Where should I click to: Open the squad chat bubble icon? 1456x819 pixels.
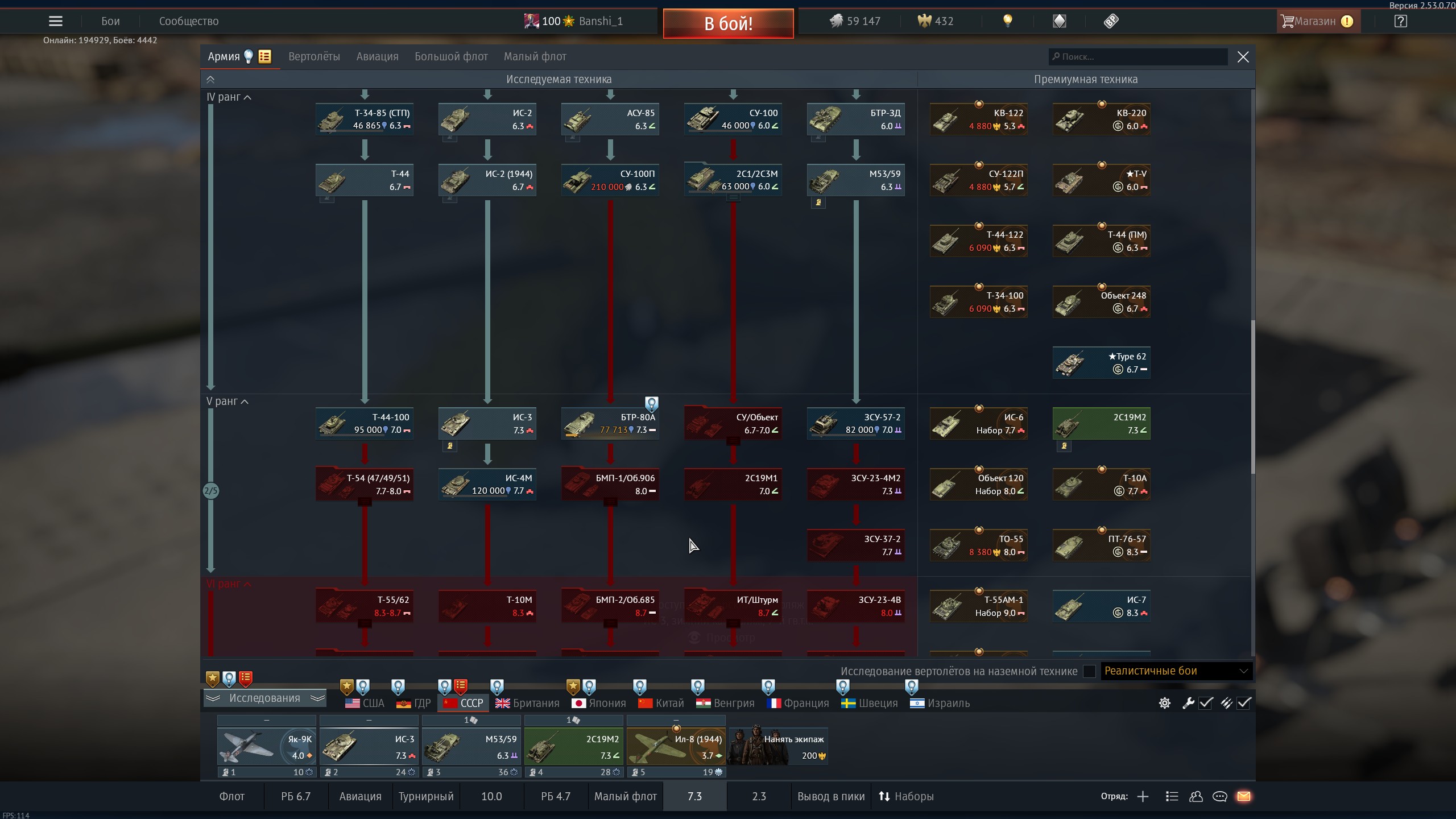pos(1219,796)
